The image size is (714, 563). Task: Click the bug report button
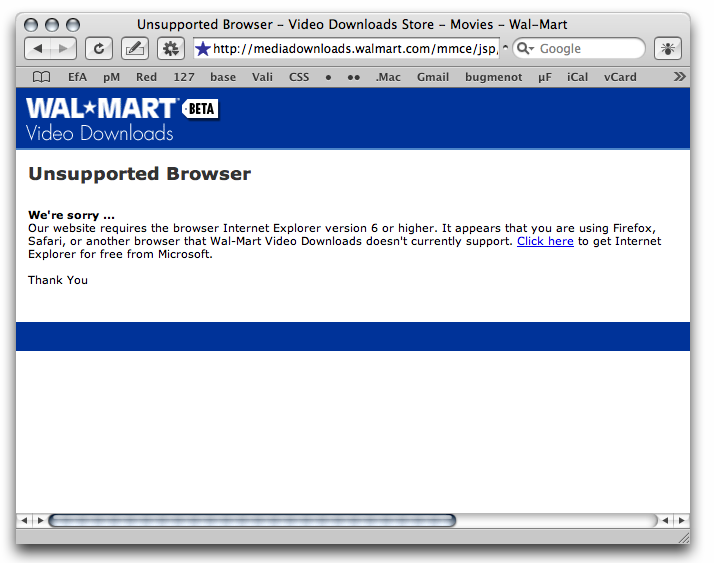668,48
